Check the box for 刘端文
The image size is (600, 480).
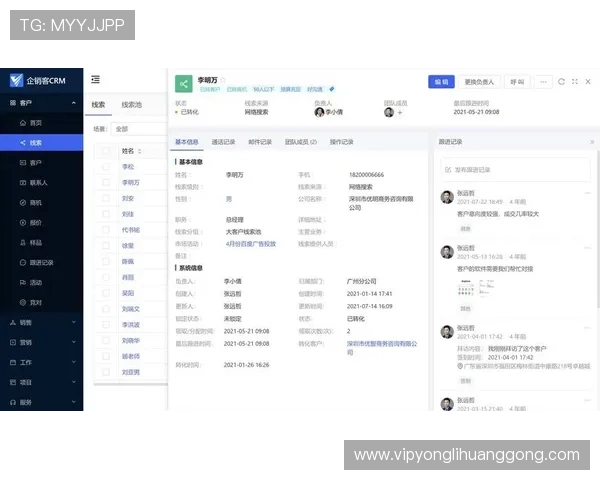pyautogui.click(x=106, y=309)
